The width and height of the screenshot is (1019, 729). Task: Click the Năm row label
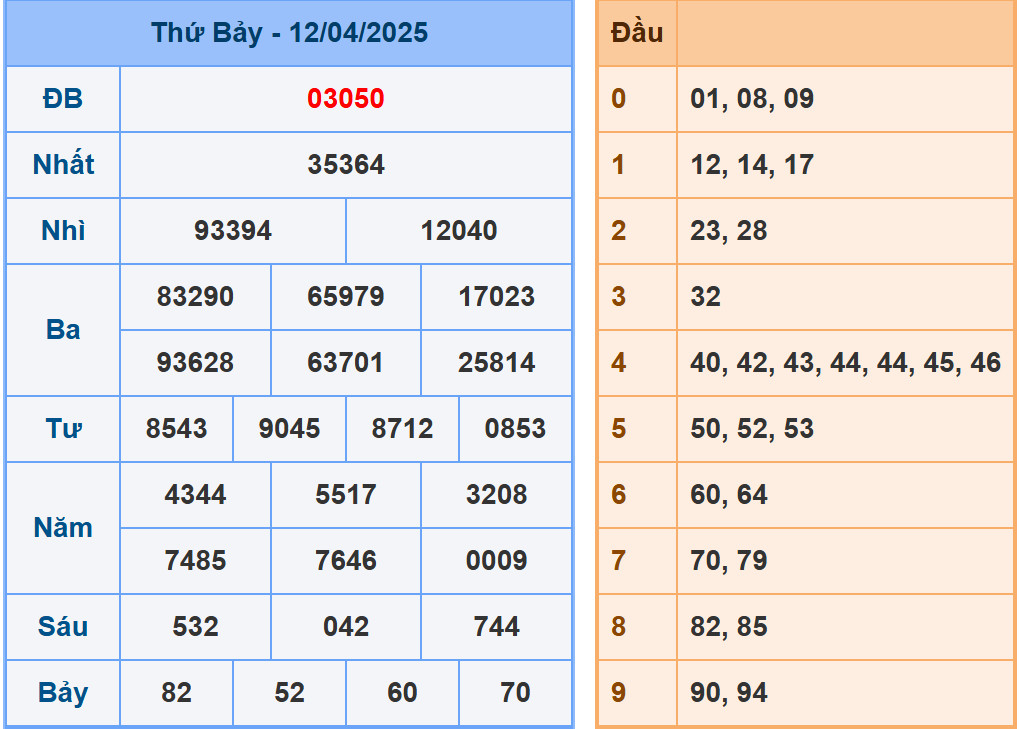(x=63, y=528)
